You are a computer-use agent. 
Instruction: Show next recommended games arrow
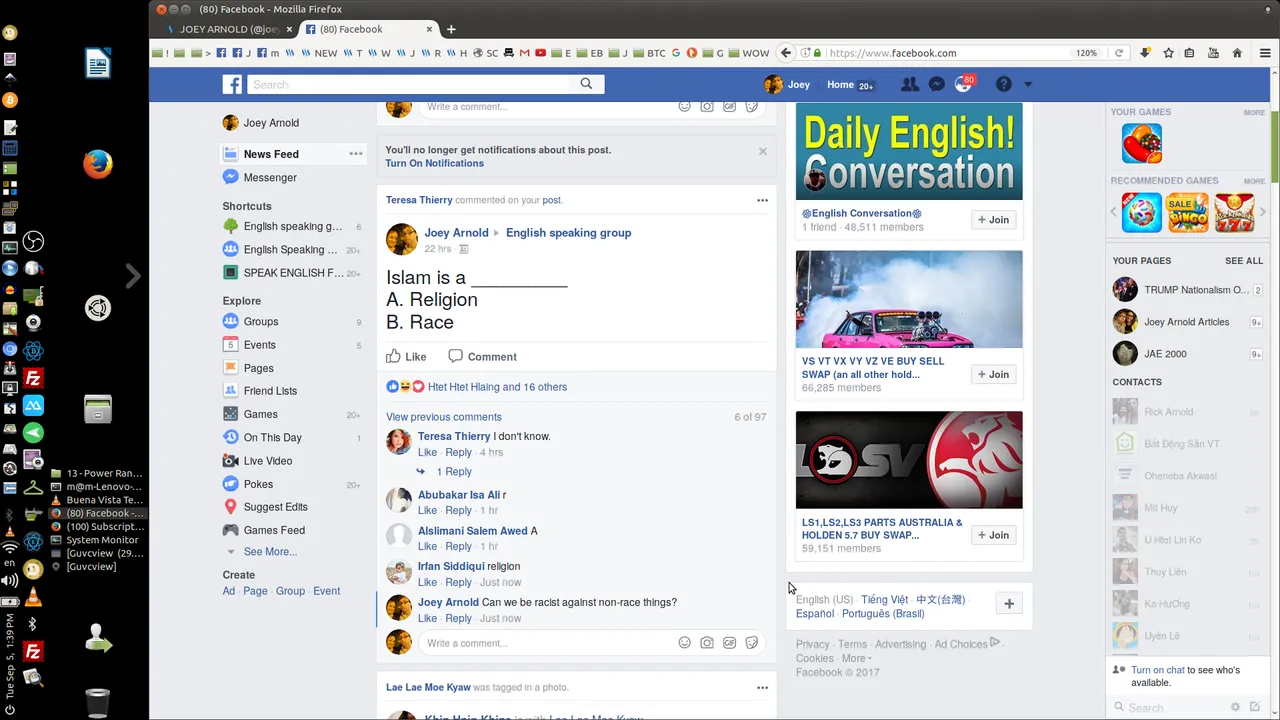pos(1263,212)
